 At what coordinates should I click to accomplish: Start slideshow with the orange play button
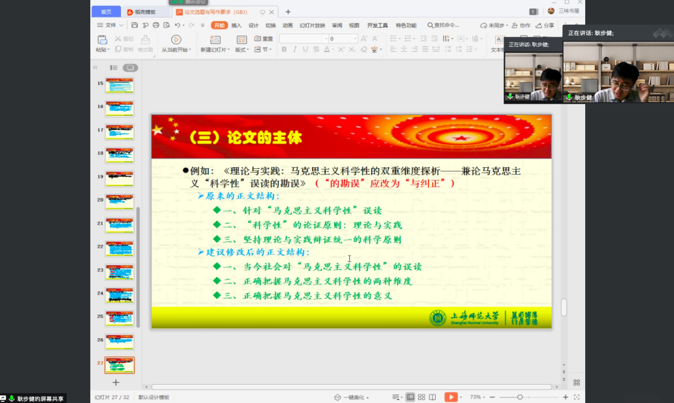[451, 397]
